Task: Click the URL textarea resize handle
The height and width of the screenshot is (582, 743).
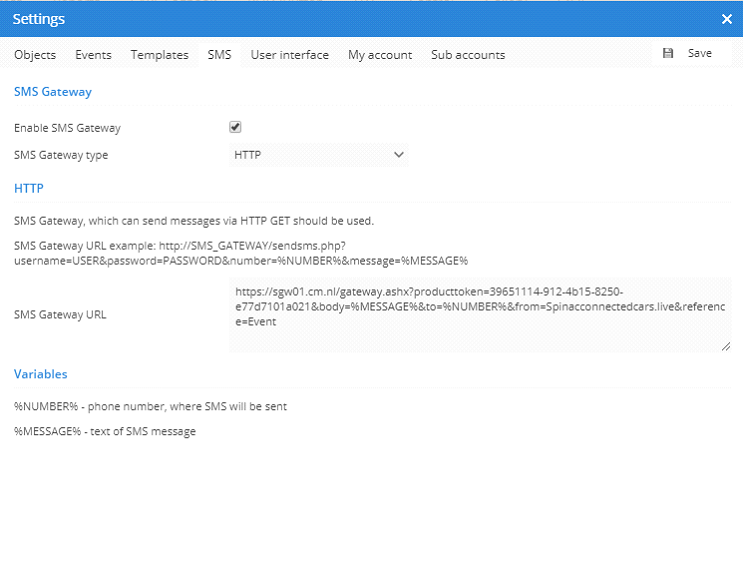Action: point(725,346)
